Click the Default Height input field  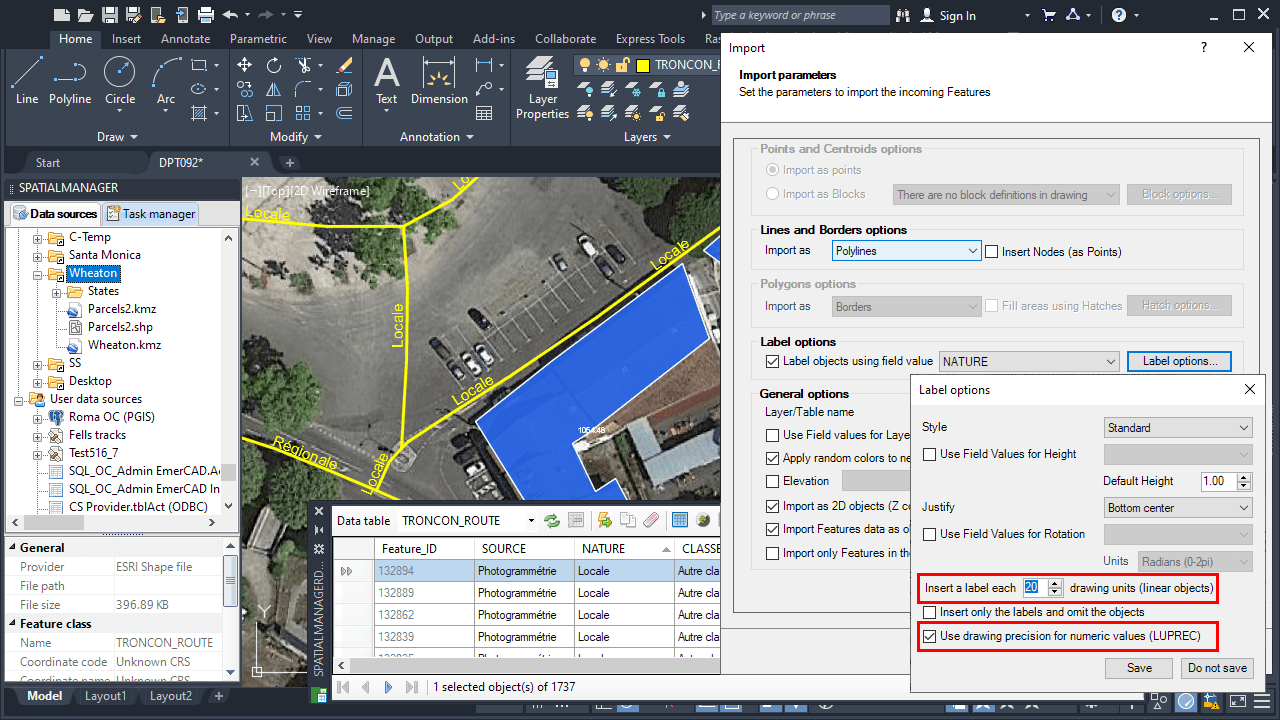[x=1214, y=481]
